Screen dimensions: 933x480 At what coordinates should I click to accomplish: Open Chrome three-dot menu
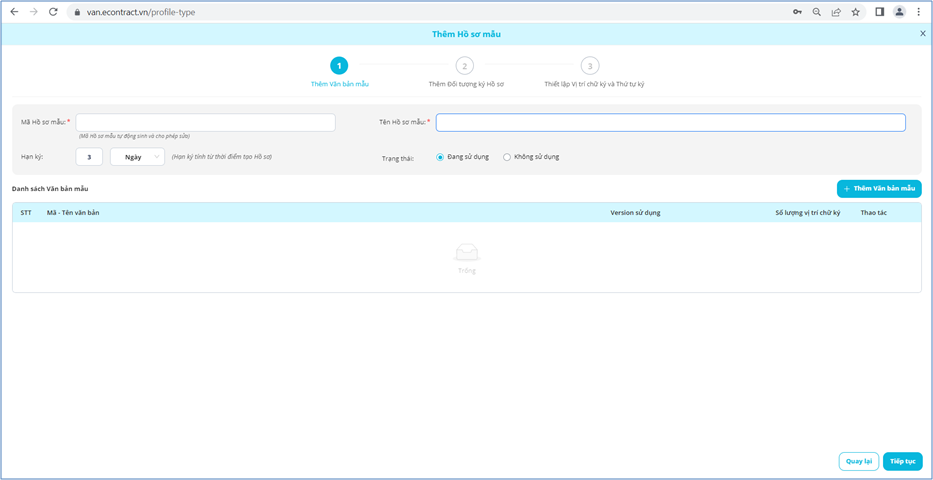pyautogui.click(x=919, y=12)
